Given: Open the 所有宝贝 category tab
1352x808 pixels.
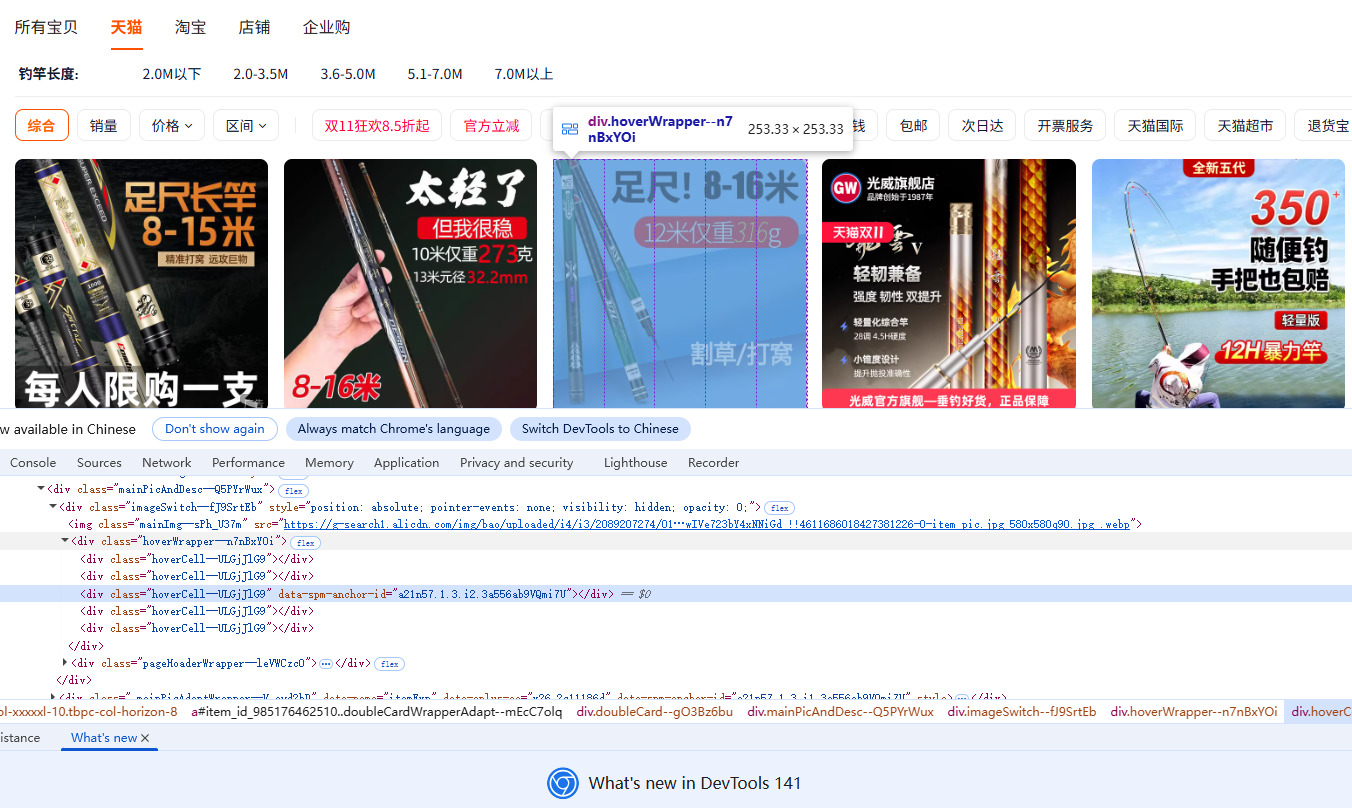Looking at the screenshot, I should point(46,27).
